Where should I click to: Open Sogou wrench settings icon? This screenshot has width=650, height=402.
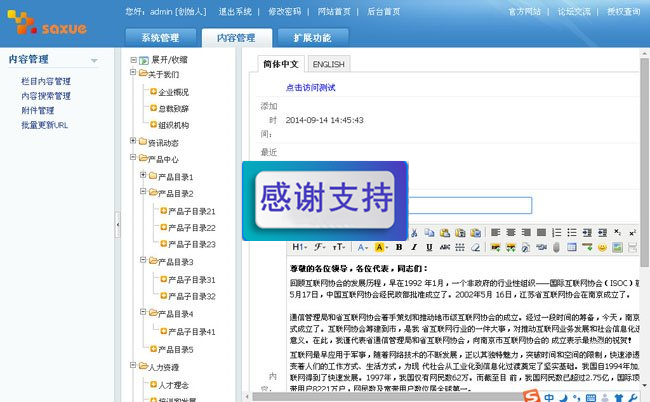[633, 398]
